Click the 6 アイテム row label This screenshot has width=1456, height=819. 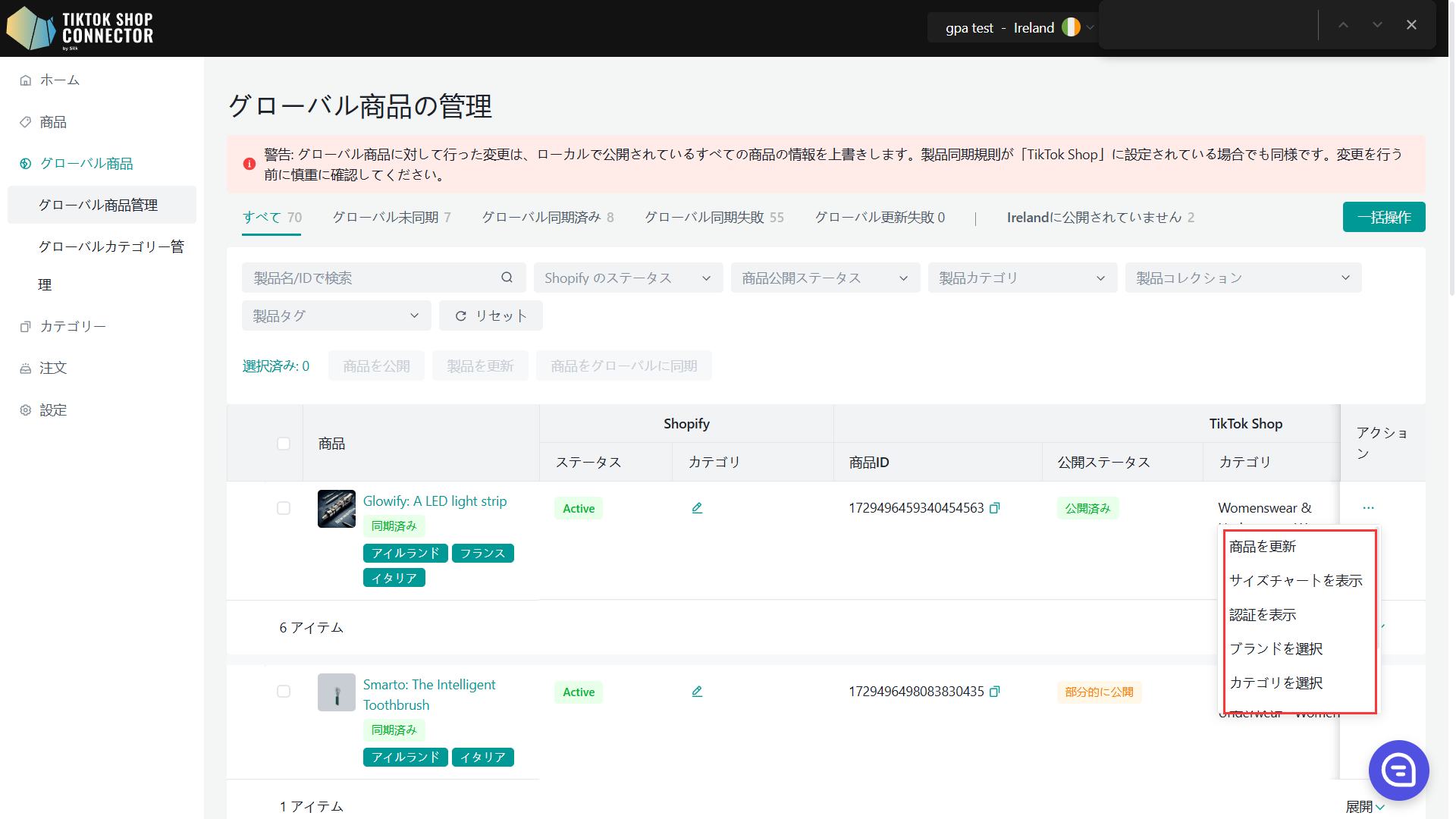(311, 628)
